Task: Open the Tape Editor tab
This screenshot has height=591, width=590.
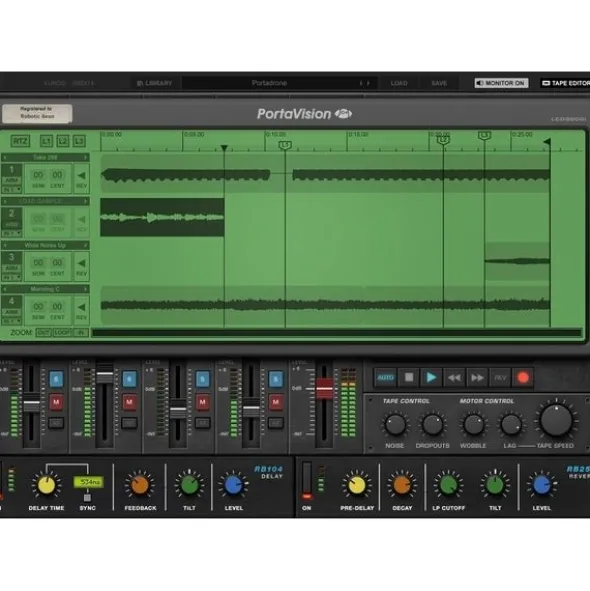Action: coord(565,83)
